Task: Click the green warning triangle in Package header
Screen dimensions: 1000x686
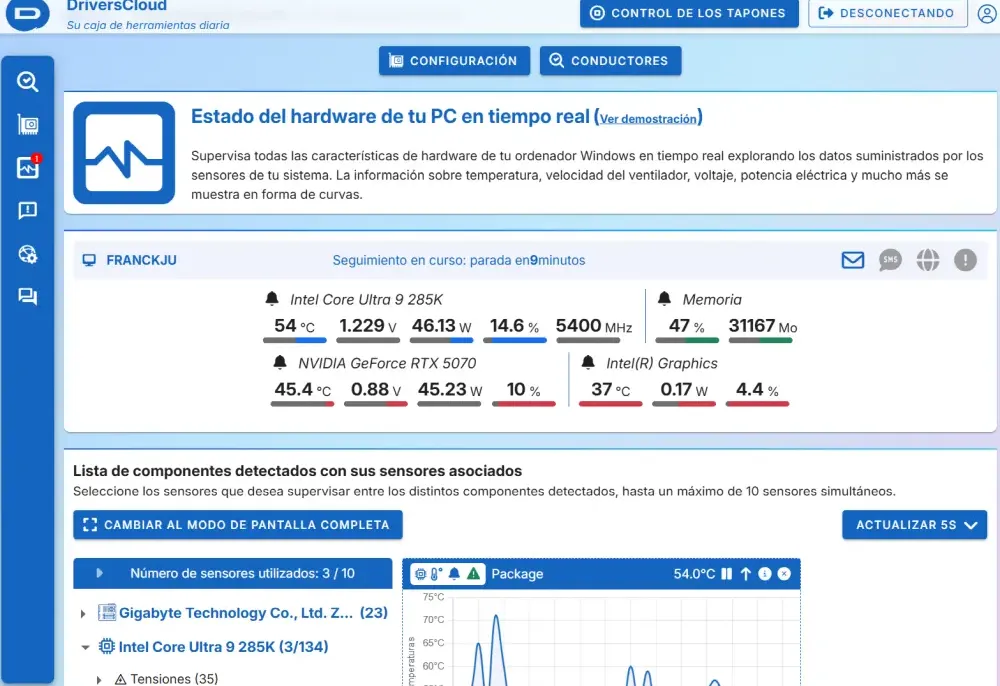Action: point(473,574)
